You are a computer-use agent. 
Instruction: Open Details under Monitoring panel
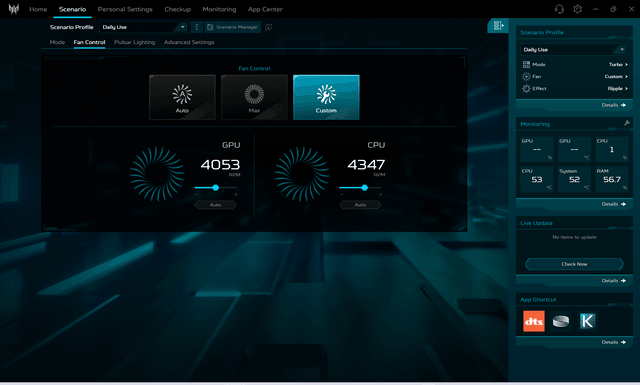(x=613, y=204)
